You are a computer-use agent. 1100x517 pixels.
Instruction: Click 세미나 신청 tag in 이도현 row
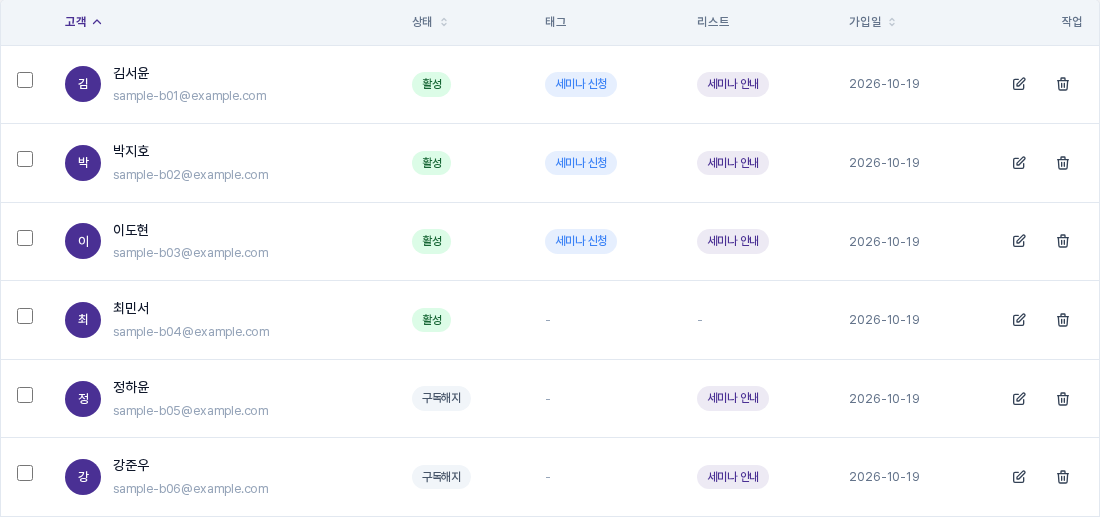(x=581, y=241)
